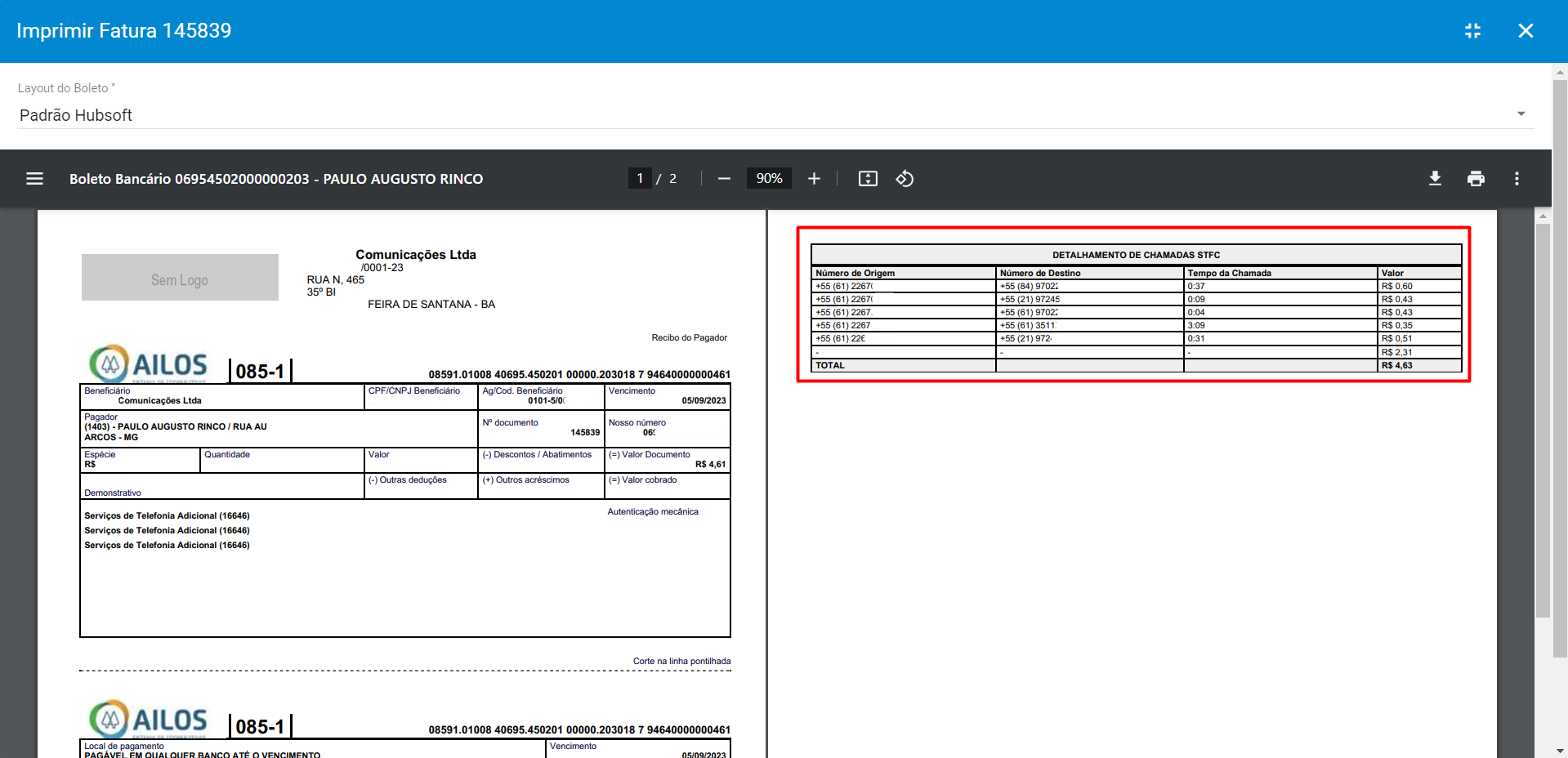Click the Sem Logo placeholder image

click(x=180, y=278)
